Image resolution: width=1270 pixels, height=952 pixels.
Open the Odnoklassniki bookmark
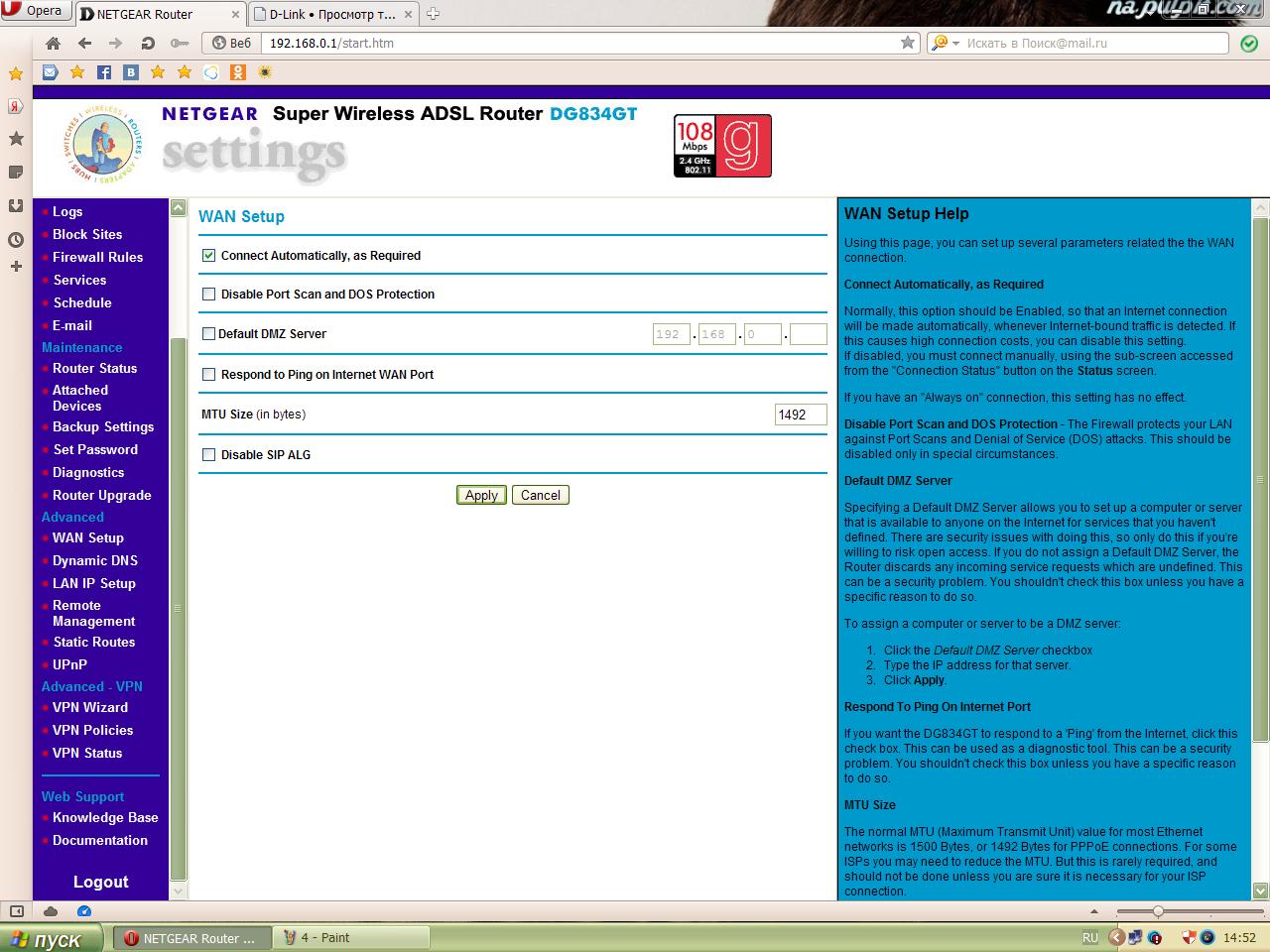pyautogui.click(x=237, y=72)
